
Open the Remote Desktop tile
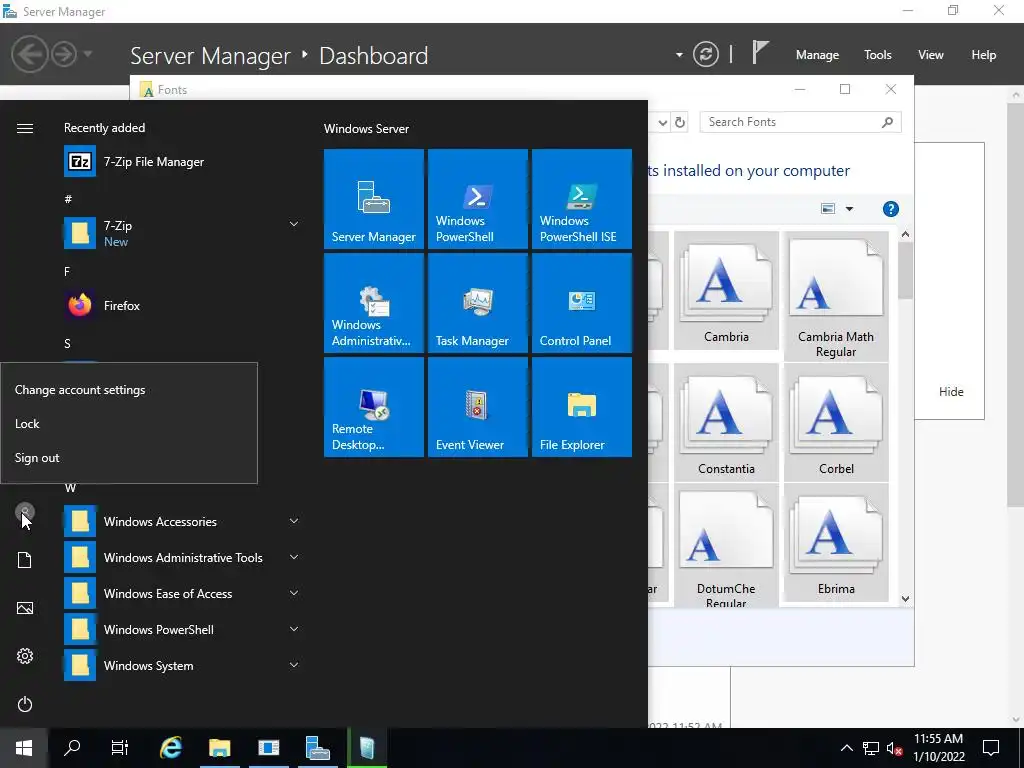[374, 407]
